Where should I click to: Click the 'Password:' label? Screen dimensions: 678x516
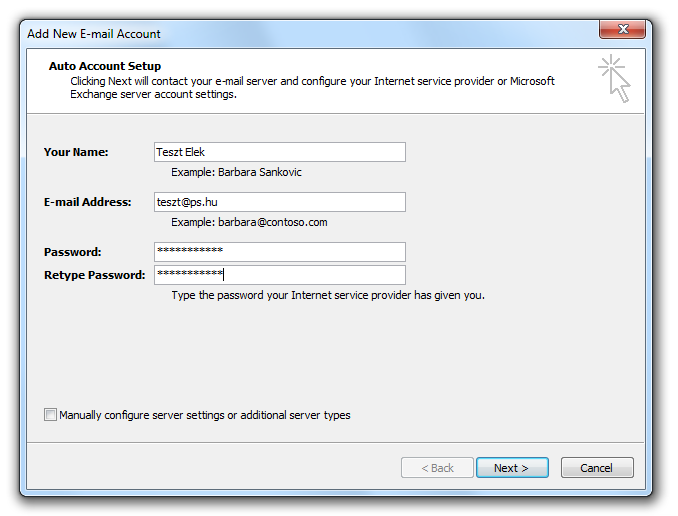(73, 252)
